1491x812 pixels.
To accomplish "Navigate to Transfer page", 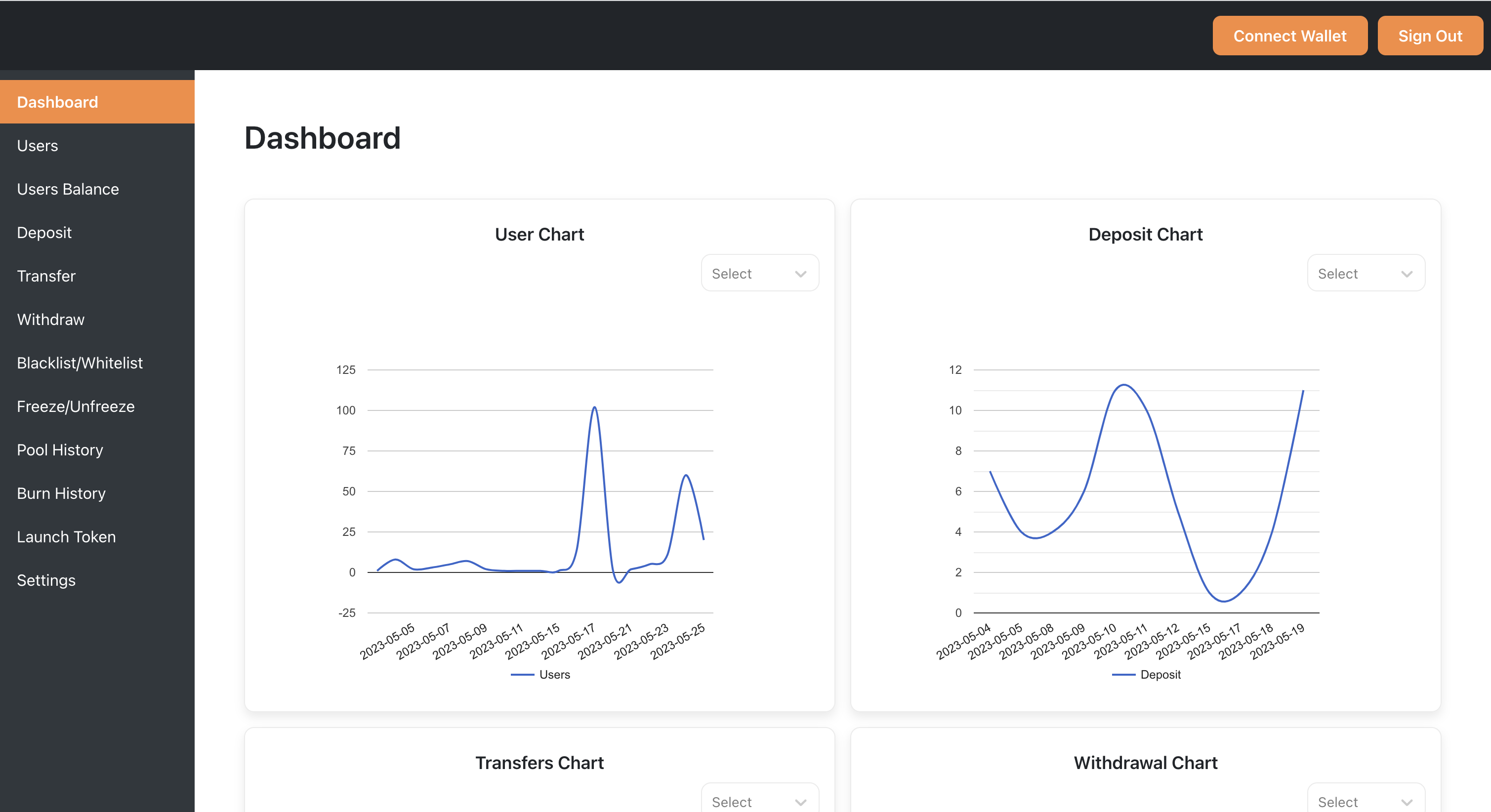I will click(46, 276).
